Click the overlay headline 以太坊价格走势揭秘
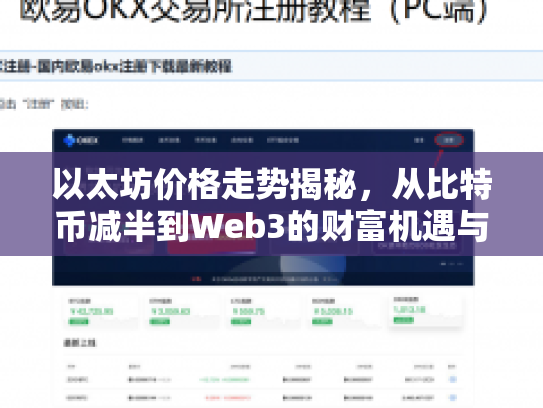The height and width of the screenshot is (408, 543). pyautogui.click(x=204, y=184)
